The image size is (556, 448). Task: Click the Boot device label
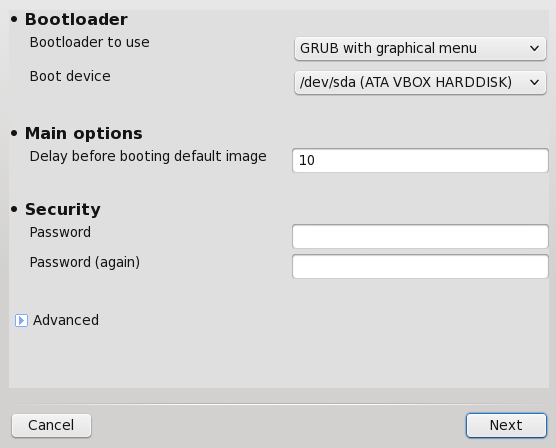pos(70,76)
